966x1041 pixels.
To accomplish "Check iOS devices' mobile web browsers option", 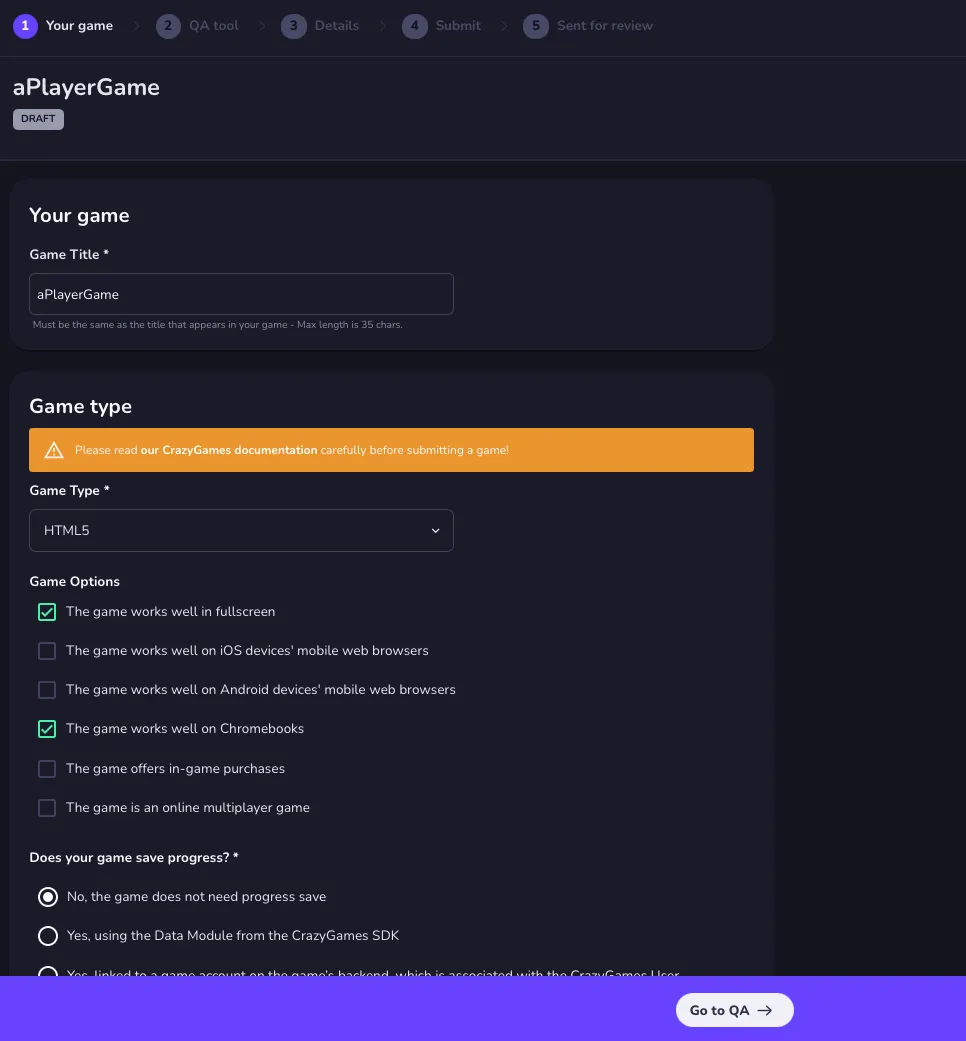I will pyautogui.click(x=46, y=651).
